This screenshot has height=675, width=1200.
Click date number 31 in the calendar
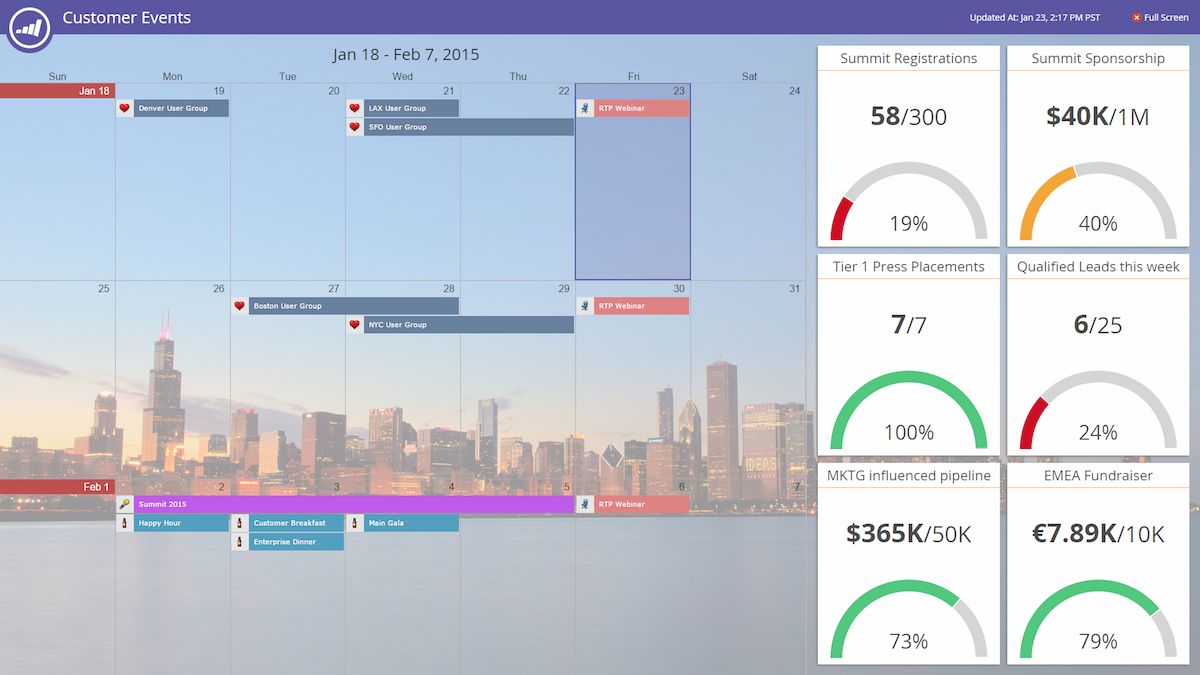[x=795, y=289]
